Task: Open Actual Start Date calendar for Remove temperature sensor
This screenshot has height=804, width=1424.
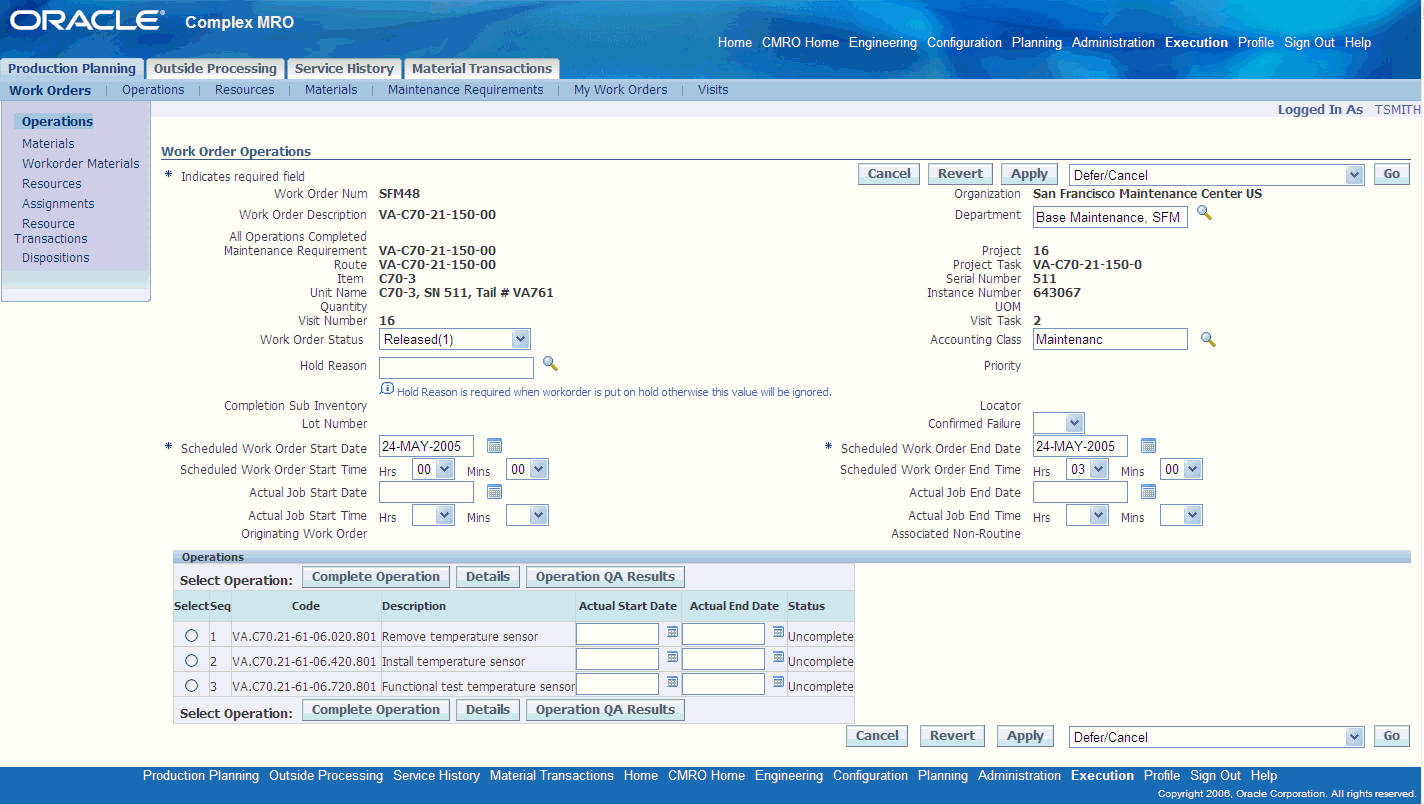Action: click(x=673, y=632)
